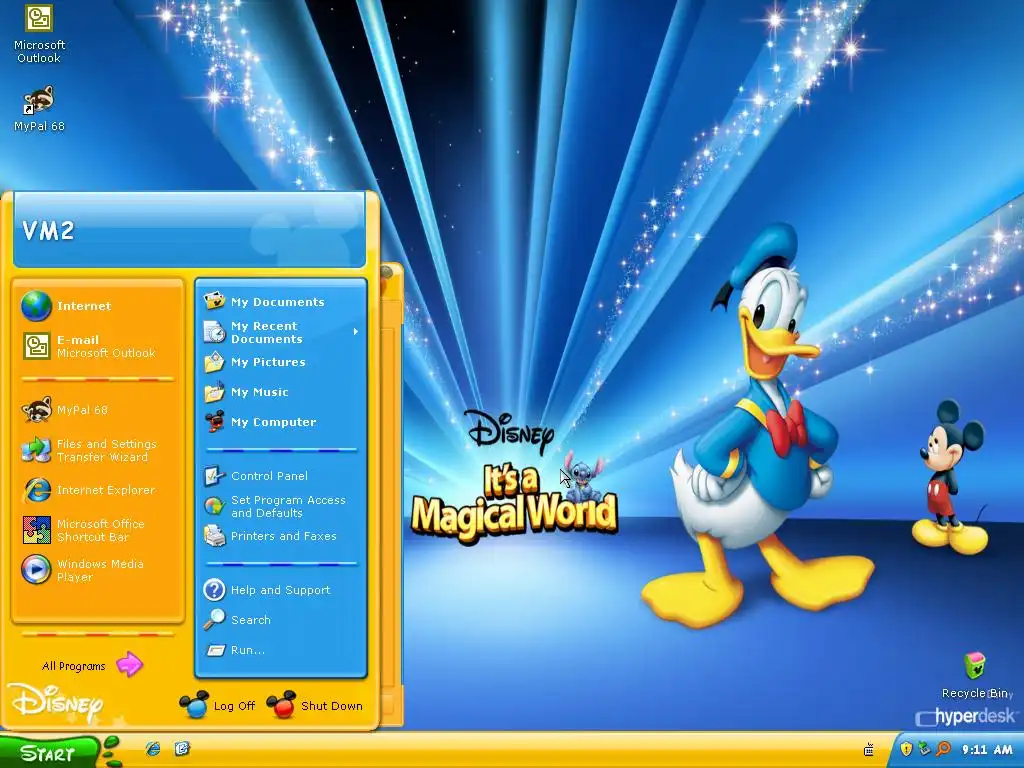Image resolution: width=1024 pixels, height=768 pixels.
Task: Open My Music folder
Action: point(281,392)
